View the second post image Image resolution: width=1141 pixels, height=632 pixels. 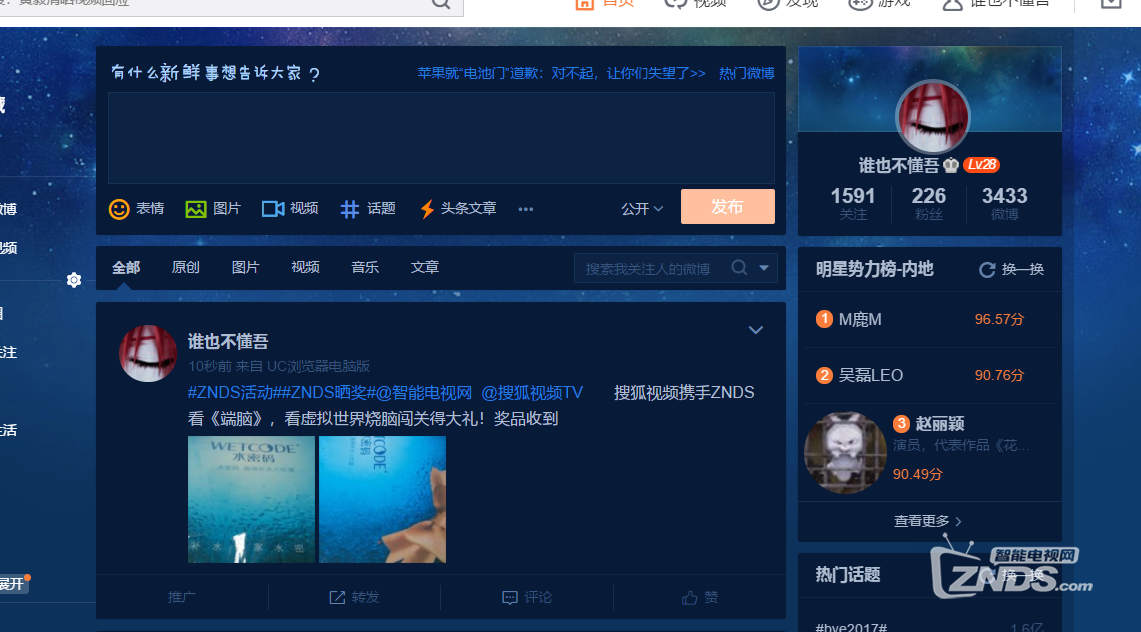point(382,499)
